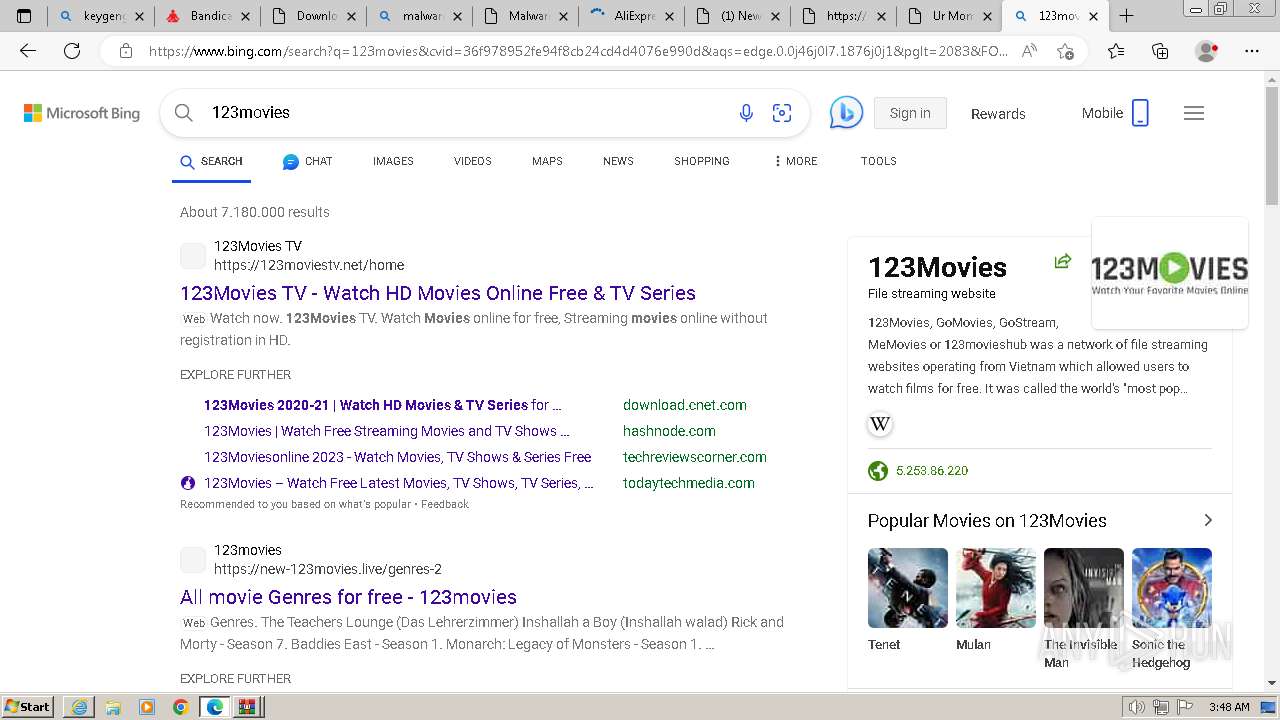Switch to the NEWS tab
The width and height of the screenshot is (1280, 720).
pyautogui.click(x=618, y=161)
